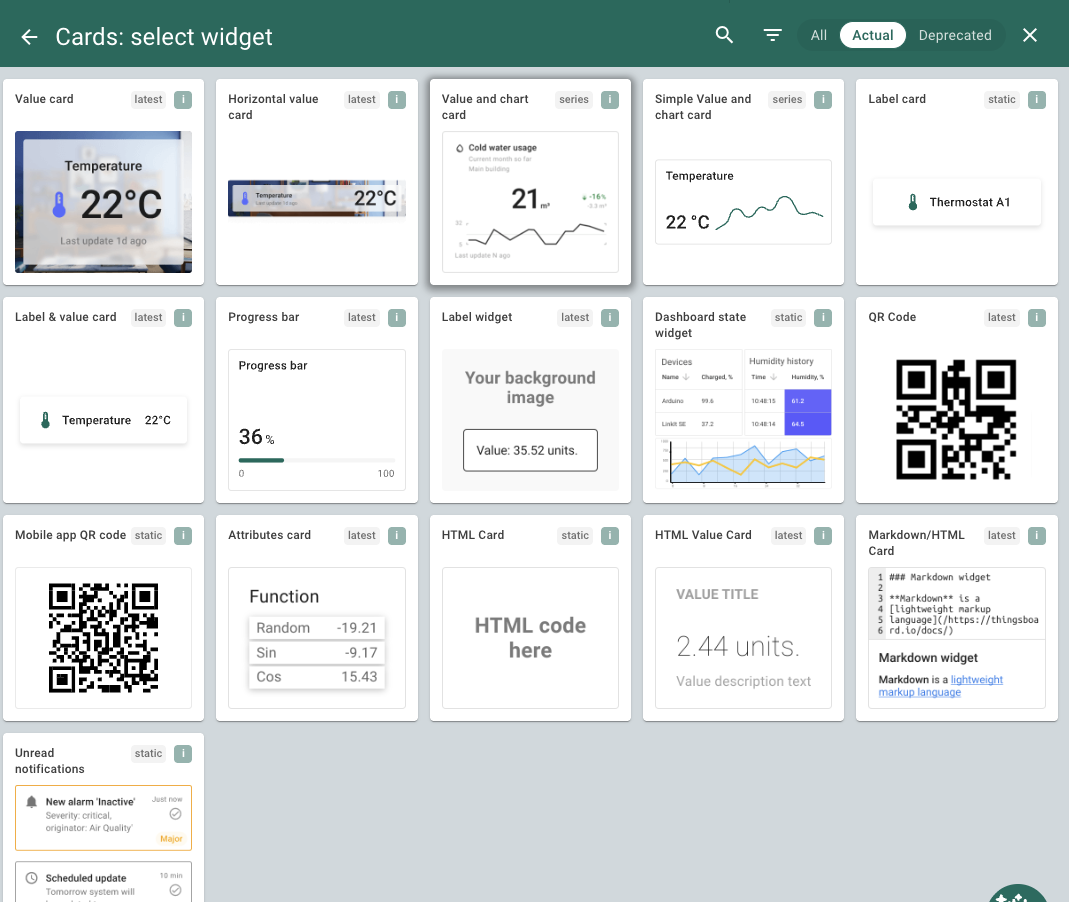The height and width of the screenshot is (902, 1069).
Task: Click the 'Horizontal value card' title
Action: [273, 107]
